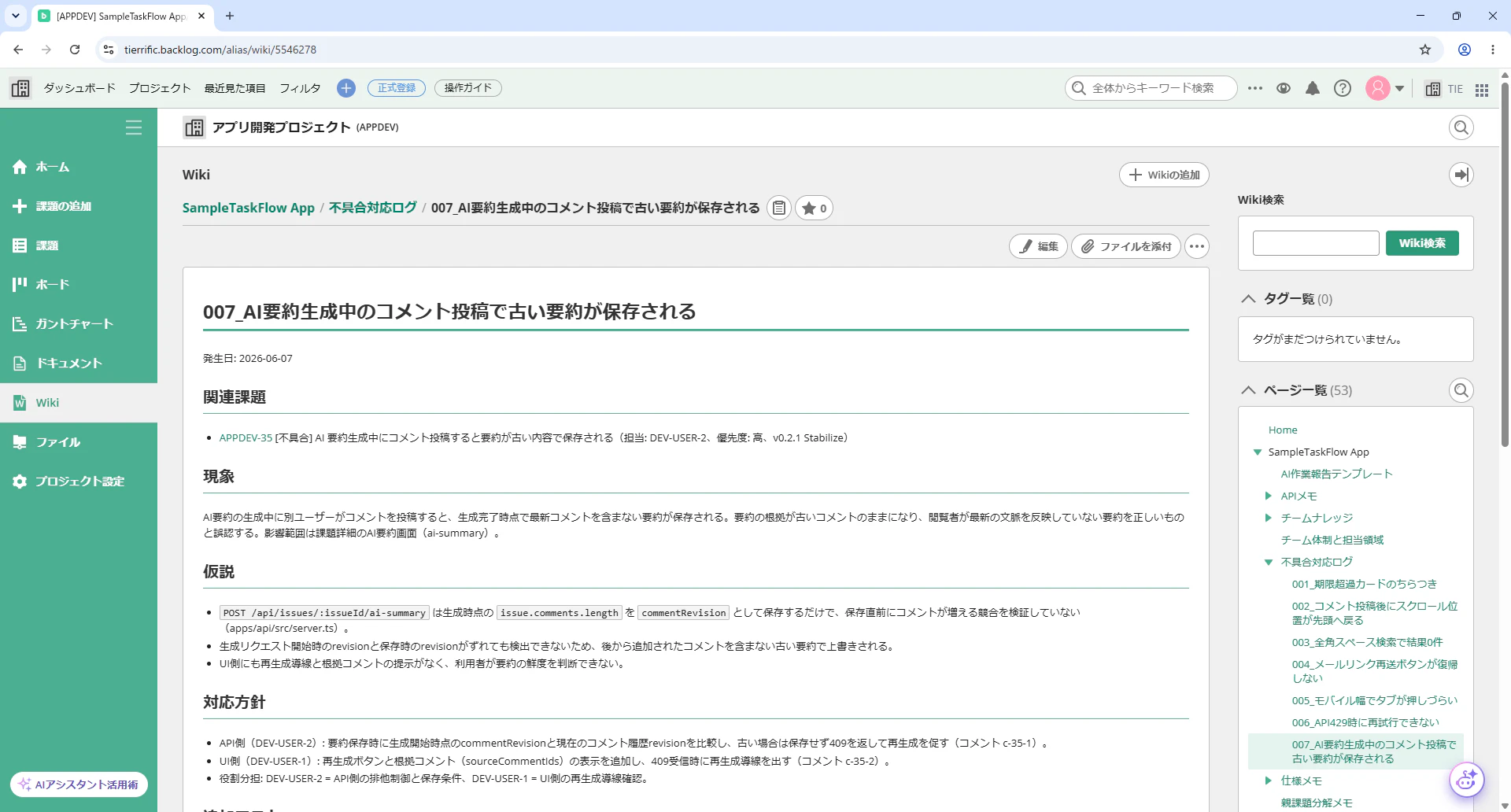Open the help question mark icon

1343,88
